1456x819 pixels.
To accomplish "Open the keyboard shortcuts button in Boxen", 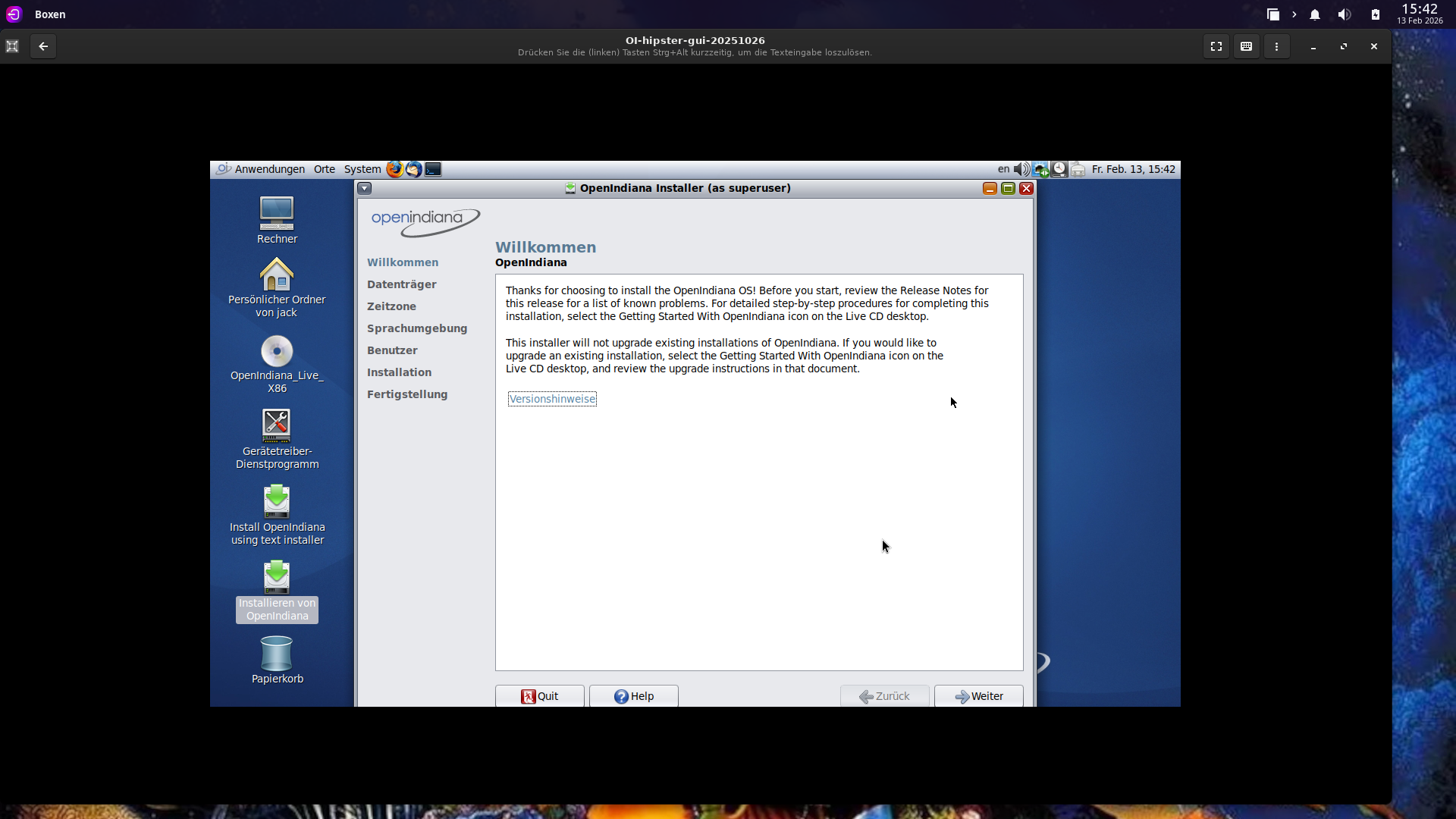I will tap(1246, 46).
